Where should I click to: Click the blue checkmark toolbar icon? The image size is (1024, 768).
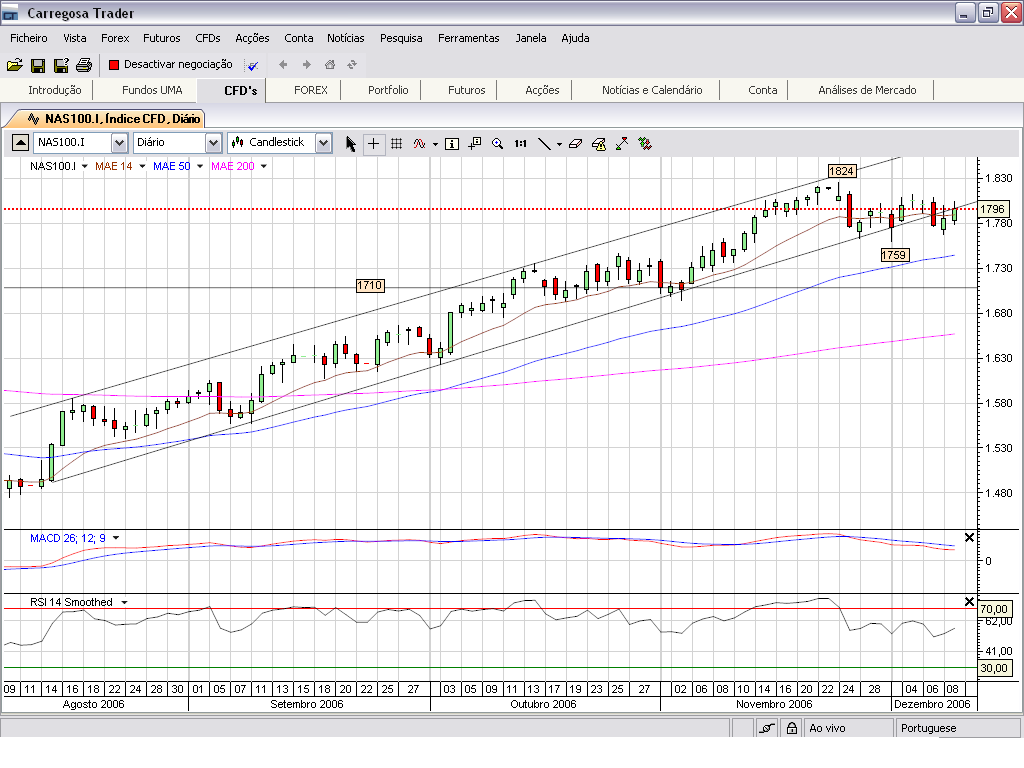[x=253, y=65]
